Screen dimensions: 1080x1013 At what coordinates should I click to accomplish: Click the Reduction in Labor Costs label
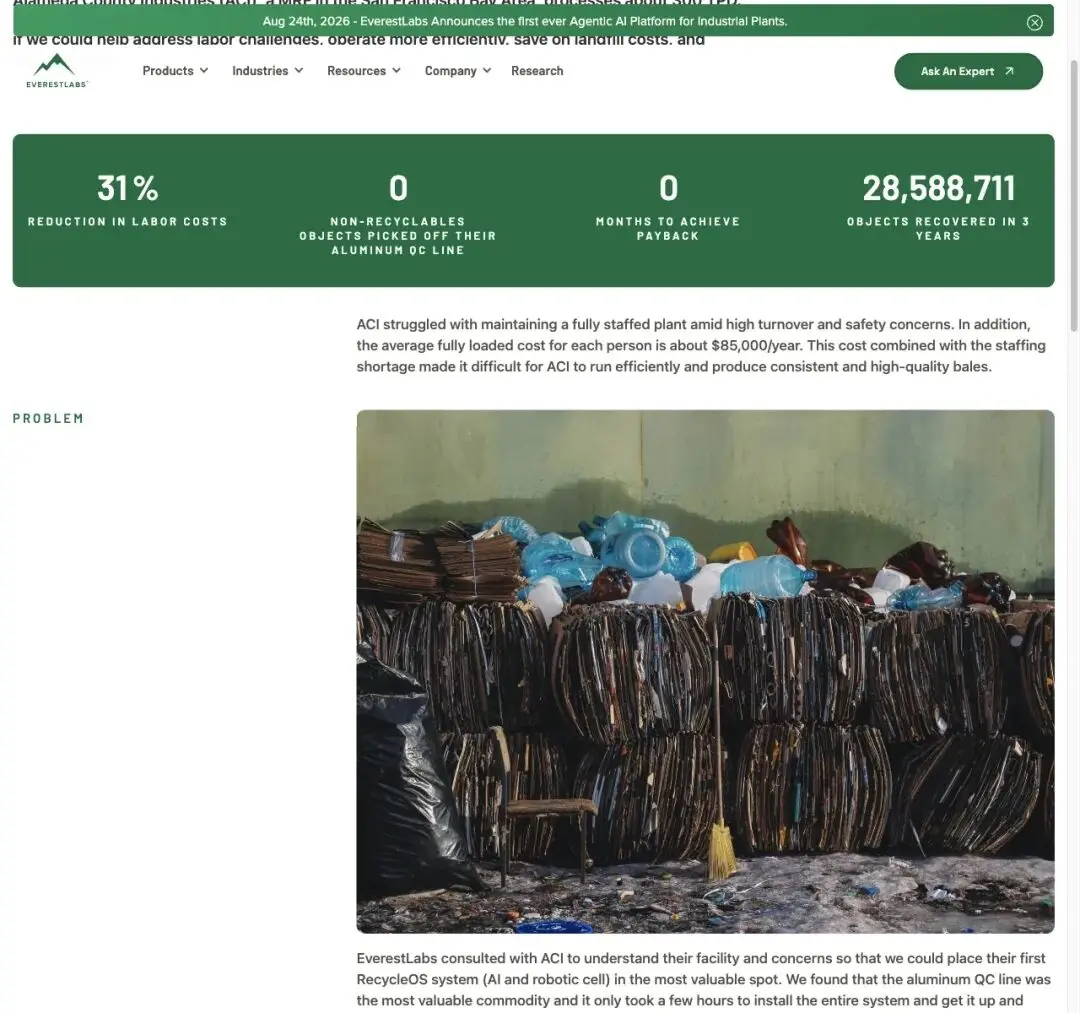[127, 221]
